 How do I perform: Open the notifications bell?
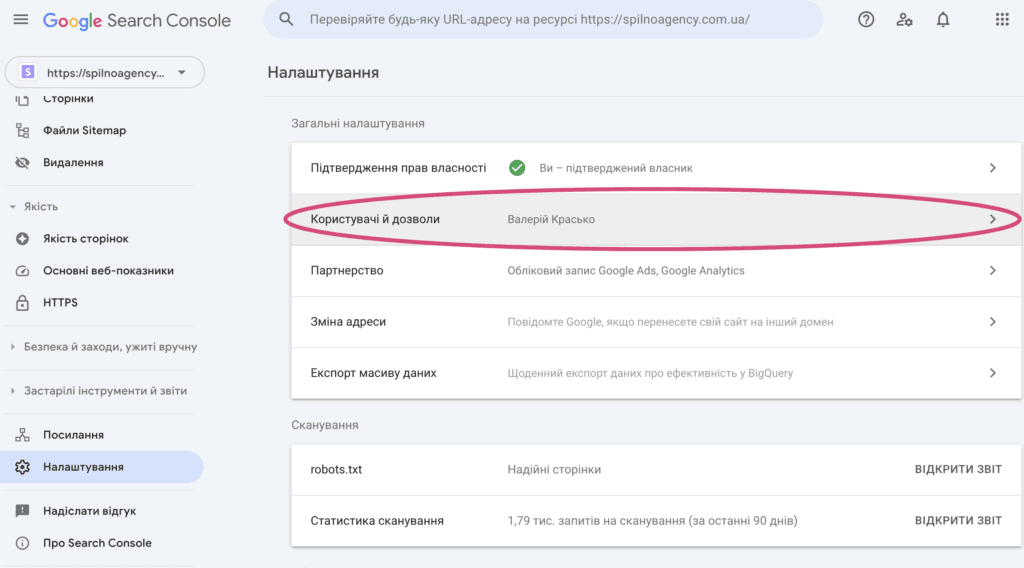[x=943, y=20]
